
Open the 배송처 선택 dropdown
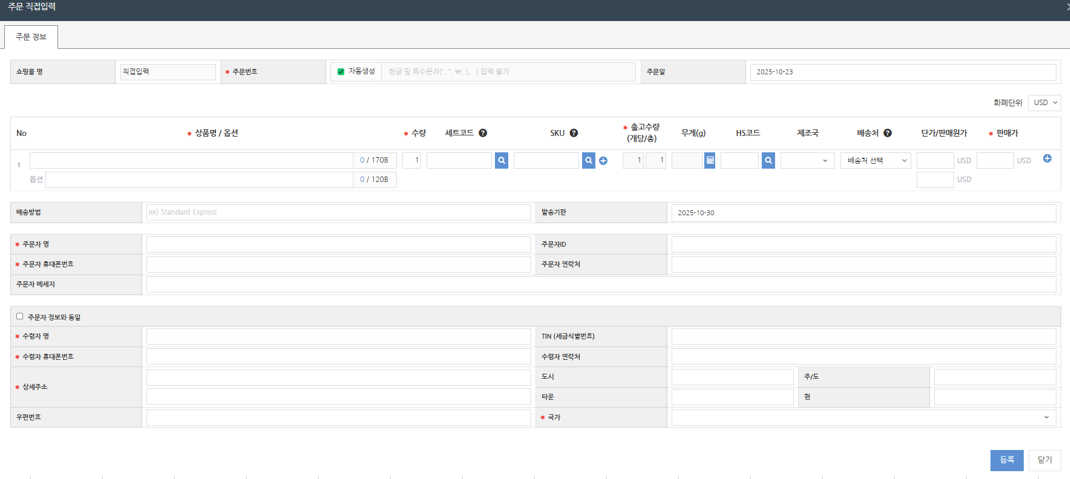click(x=876, y=160)
